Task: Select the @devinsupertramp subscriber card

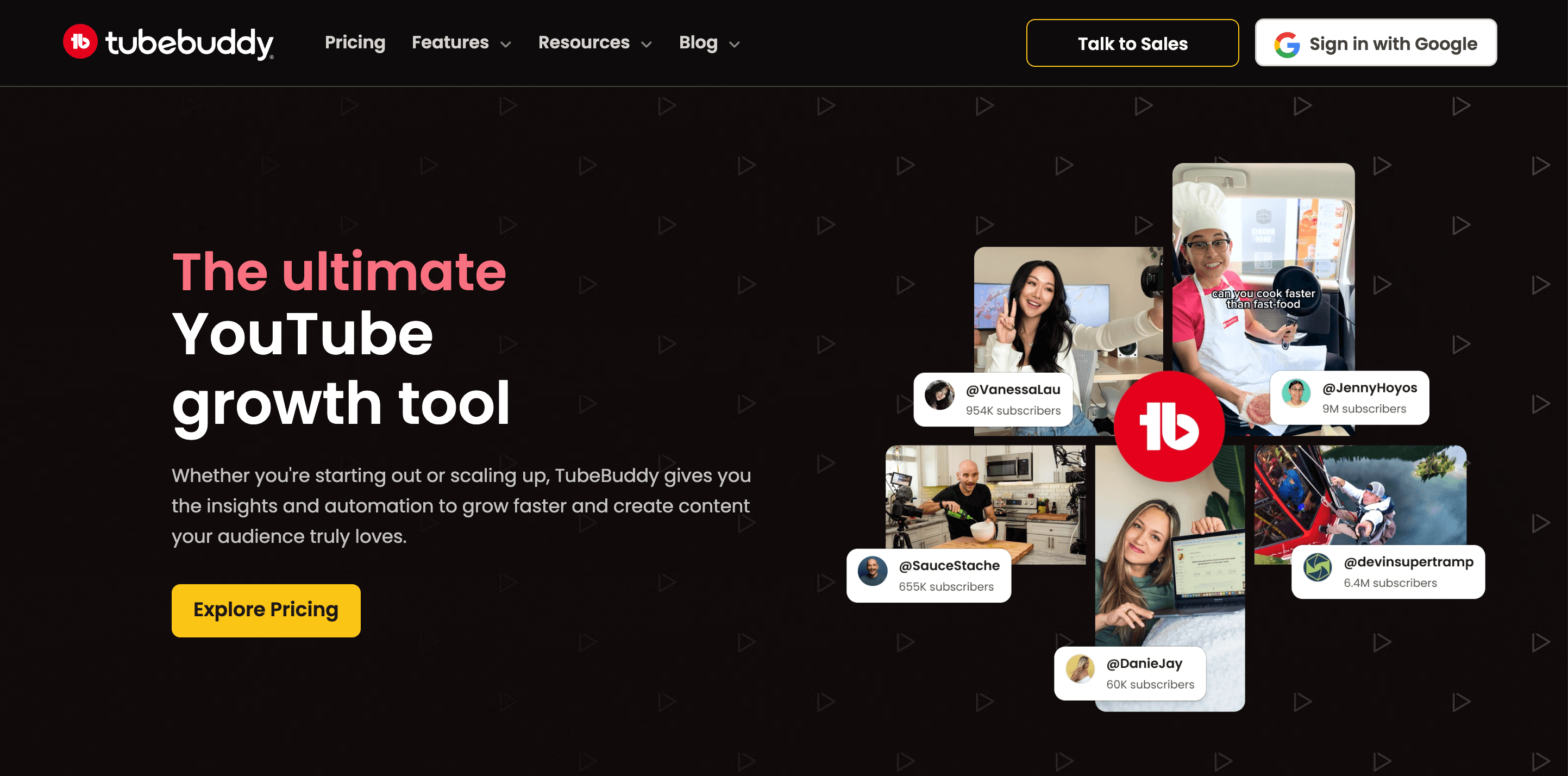Action: (1388, 572)
